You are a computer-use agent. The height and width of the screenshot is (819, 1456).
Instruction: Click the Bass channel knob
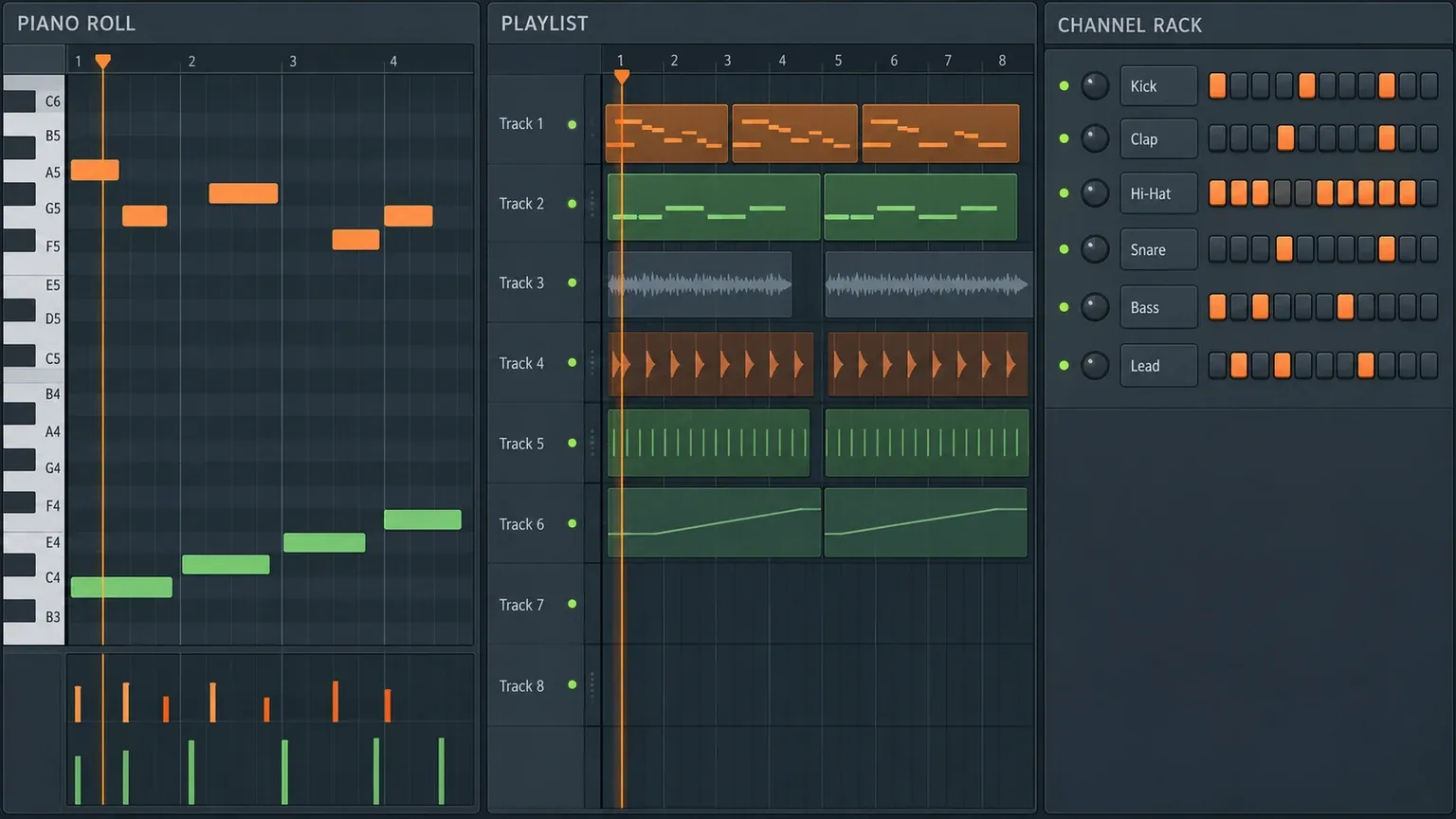[x=1095, y=307]
